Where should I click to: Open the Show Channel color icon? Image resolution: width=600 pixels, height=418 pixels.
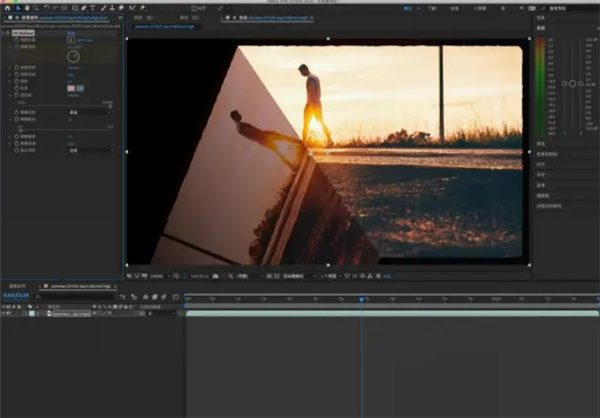230,276
